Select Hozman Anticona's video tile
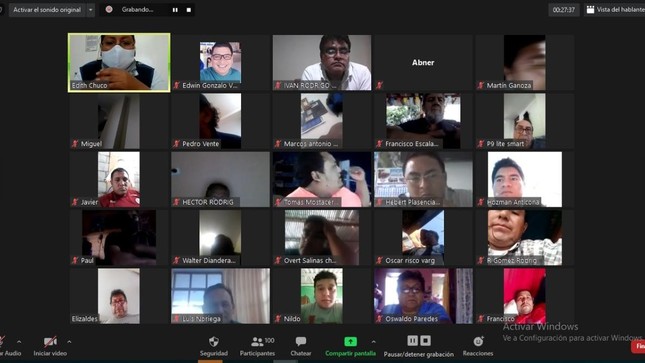The height and width of the screenshot is (363, 645). click(525, 179)
